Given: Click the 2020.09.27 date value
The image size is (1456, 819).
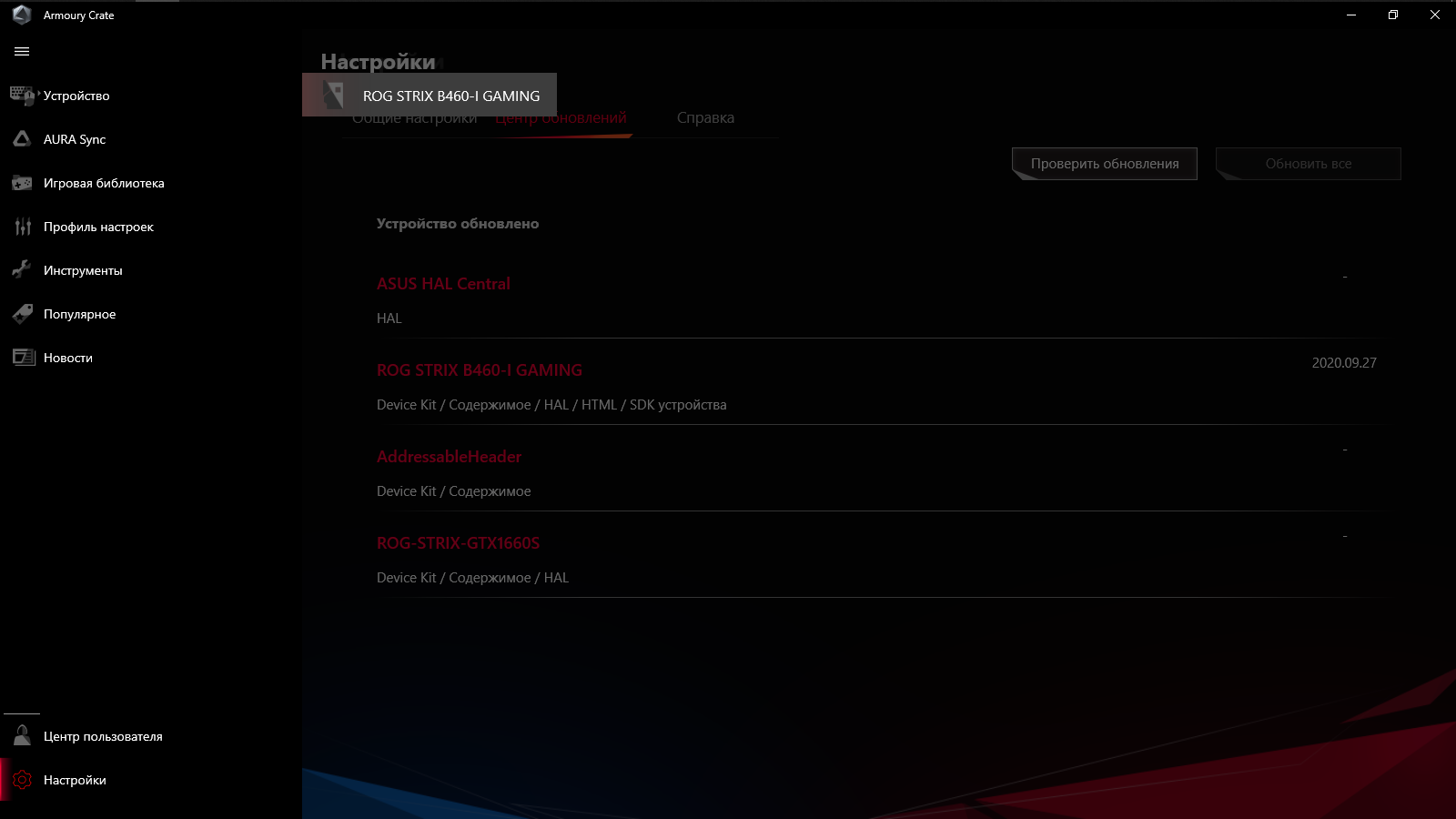Looking at the screenshot, I should click(1344, 363).
